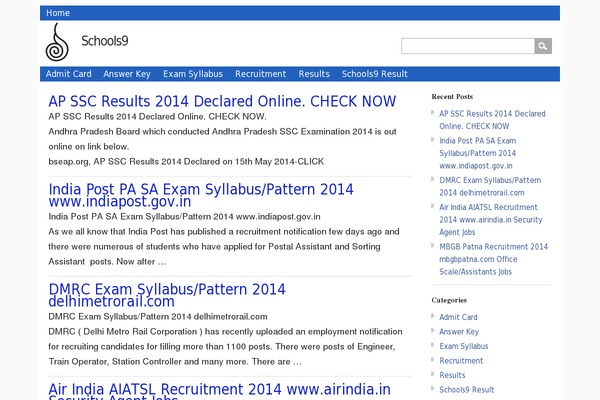Image resolution: width=600 pixels, height=400 pixels.
Task: Open India Post PA SA Exam Syllabus headline
Action: pyautogui.click(x=201, y=195)
